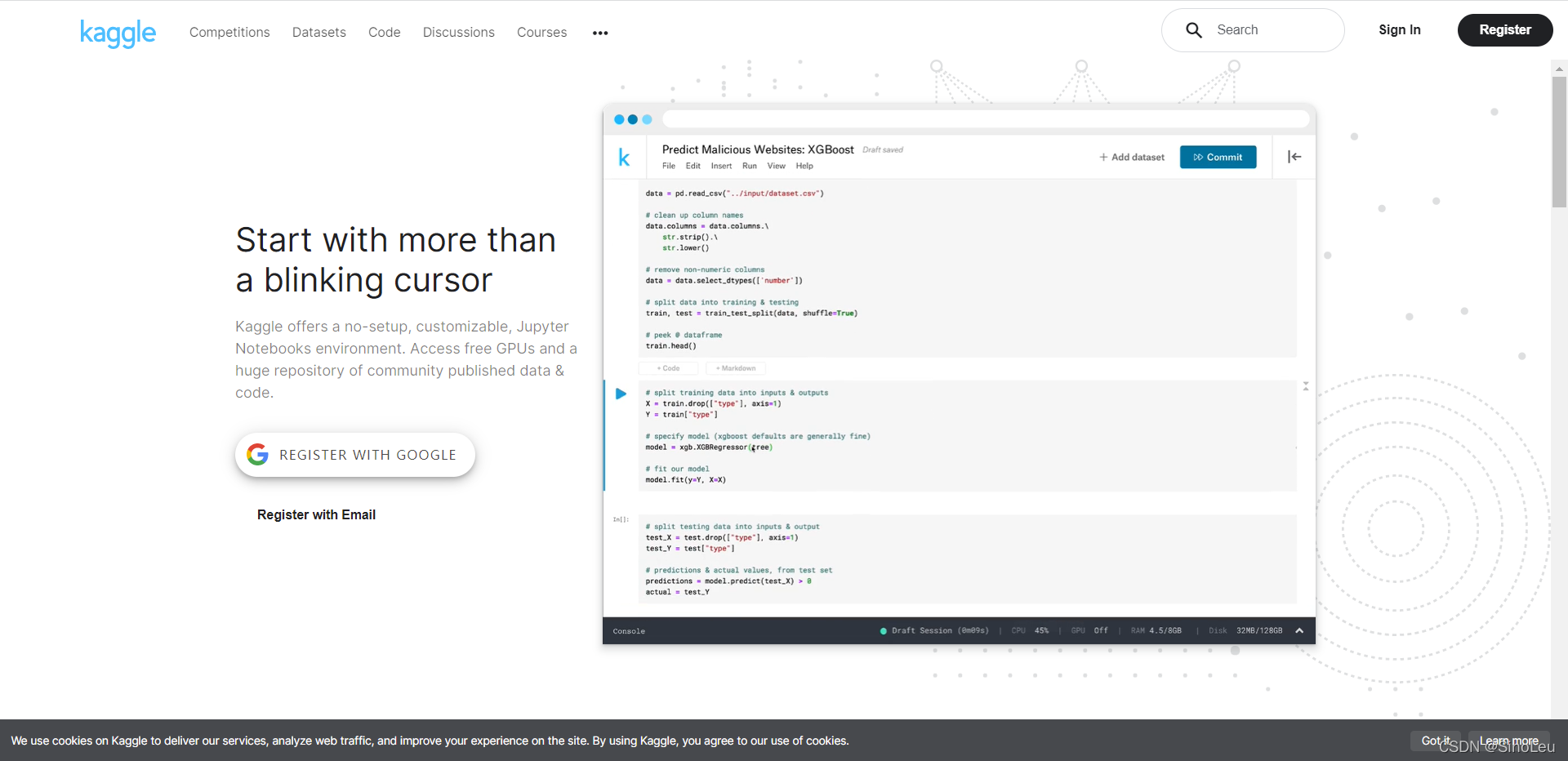The width and height of the screenshot is (1568, 761).
Task: Open the notebook Help menu
Action: coord(804,166)
